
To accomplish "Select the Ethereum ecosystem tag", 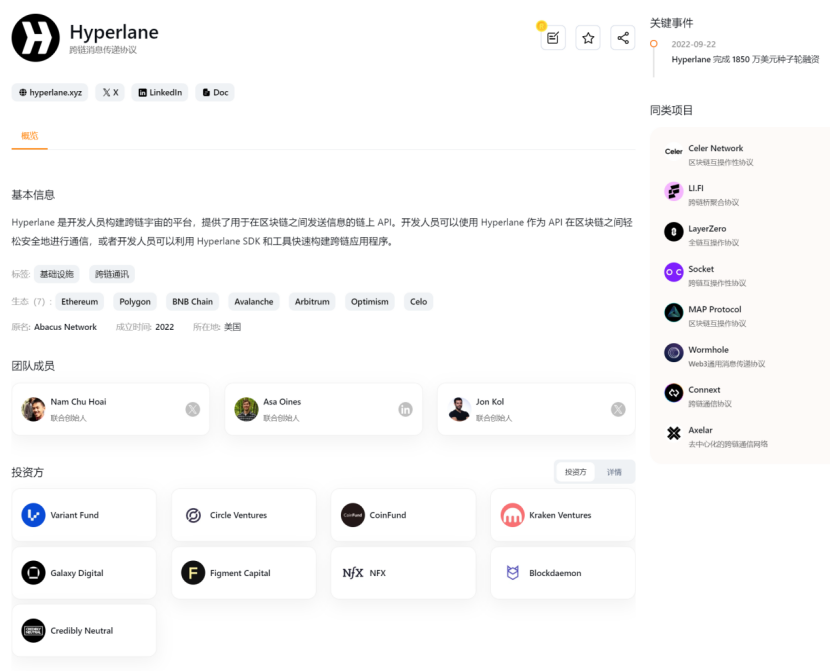I will pyautogui.click(x=79, y=302).
